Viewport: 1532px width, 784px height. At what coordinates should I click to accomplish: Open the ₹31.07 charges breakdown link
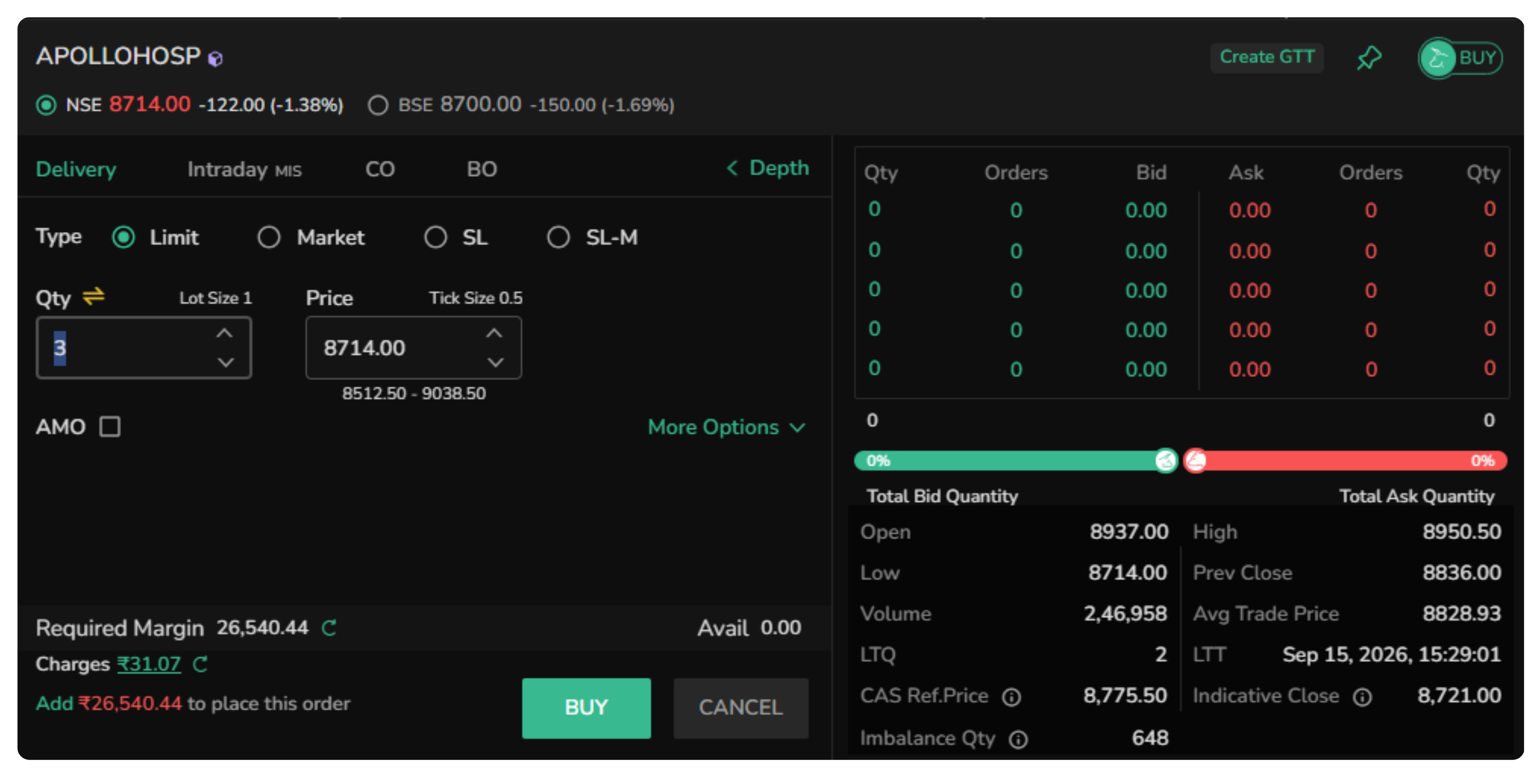coord(149,664)
